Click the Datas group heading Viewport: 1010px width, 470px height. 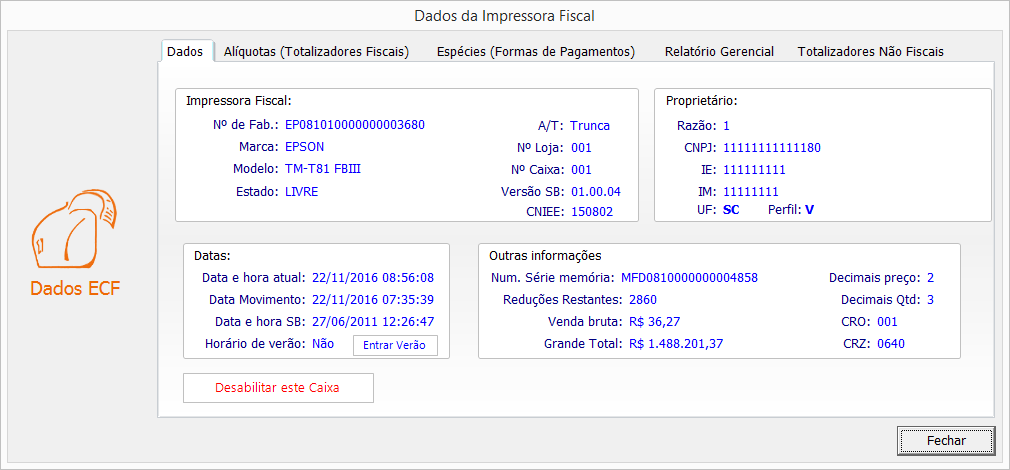click(213, 256)
